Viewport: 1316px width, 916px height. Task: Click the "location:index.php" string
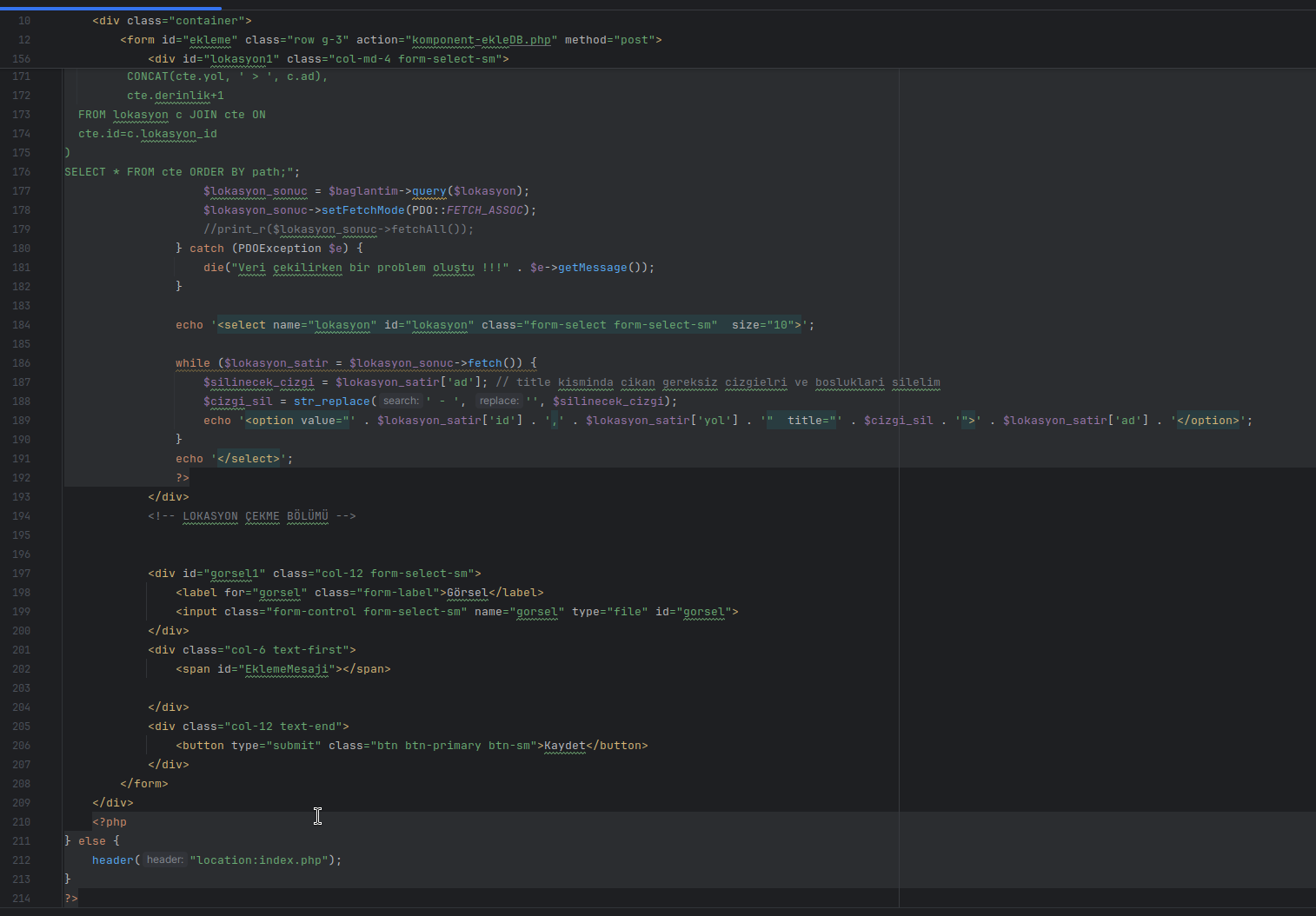(259, 860)
